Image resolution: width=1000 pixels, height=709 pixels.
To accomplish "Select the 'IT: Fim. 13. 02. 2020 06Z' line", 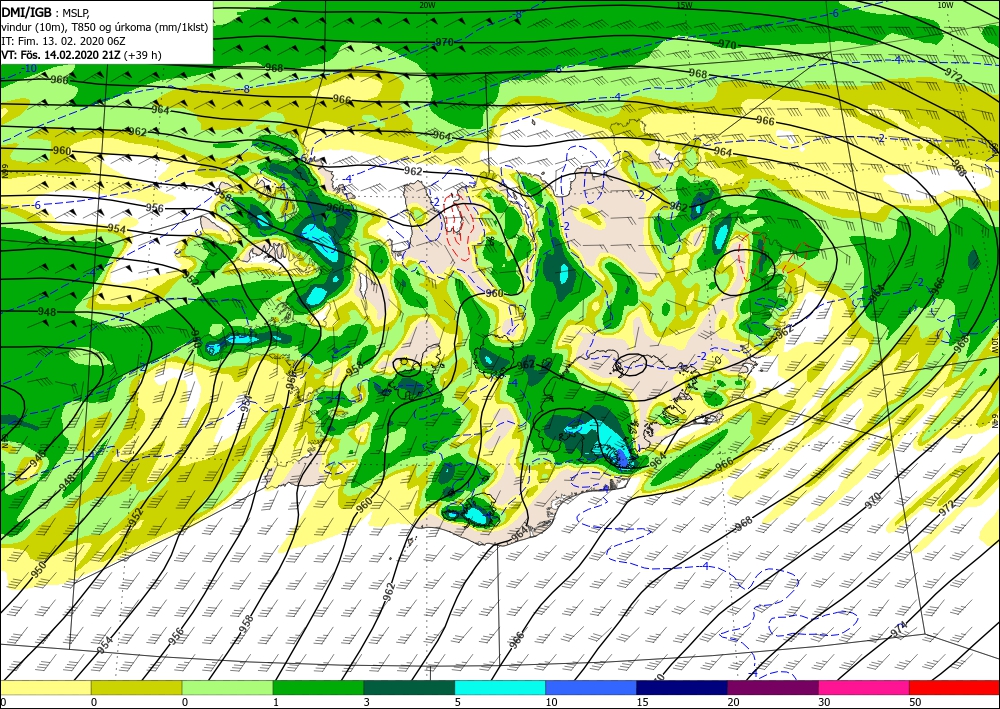I will (64, 41).
